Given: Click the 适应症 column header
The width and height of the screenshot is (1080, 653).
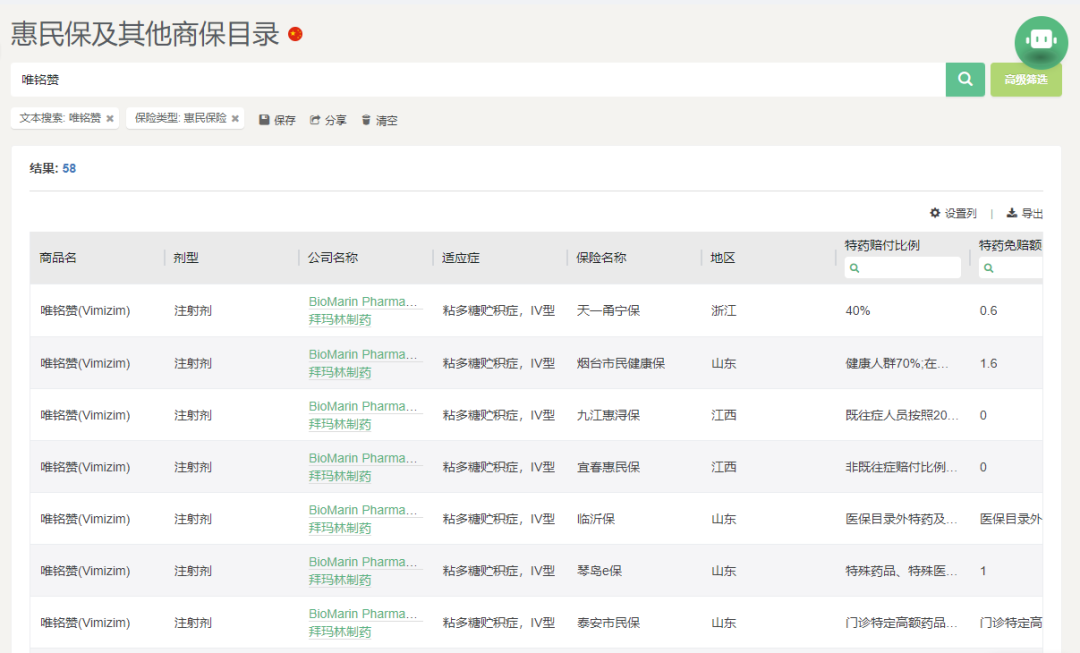Looking at the screenshot, I should 461,258.
